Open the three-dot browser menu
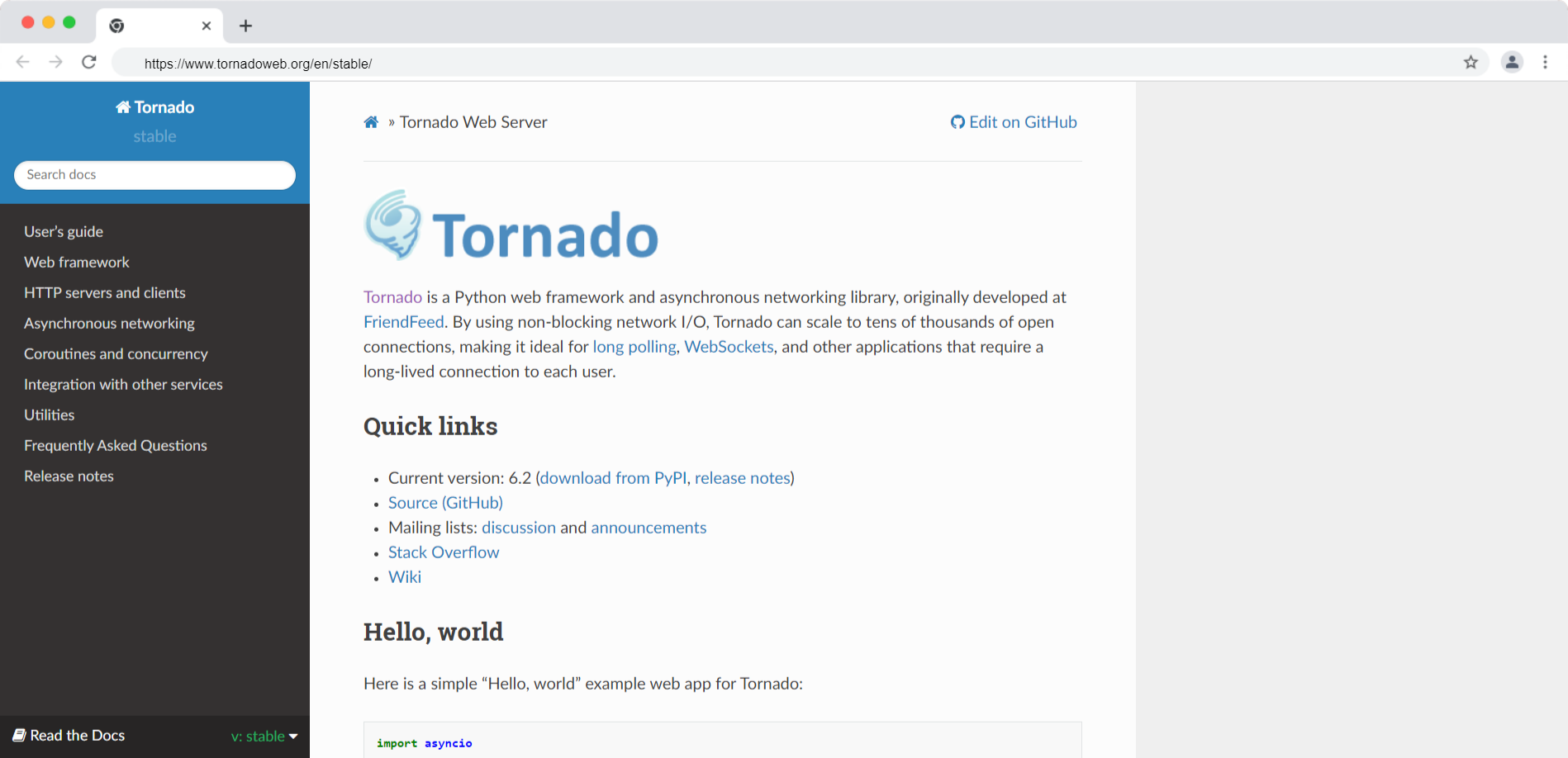The height and width of the screenshot is (758, 1568). coord(1545,62)
